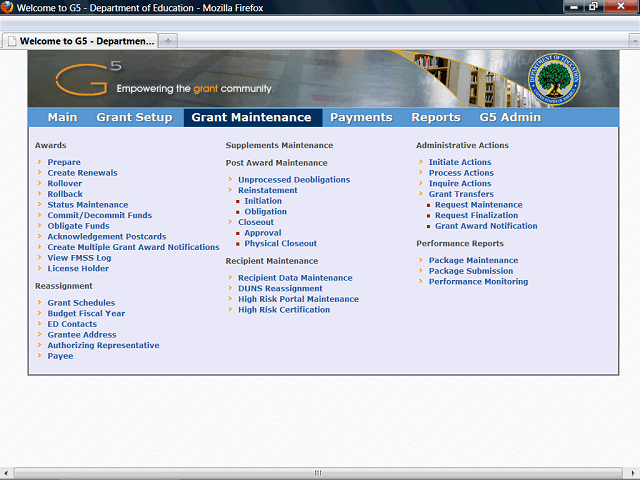Open the Performance Monitoring link
Screen dimensions: 640x480
pos(478,282)
